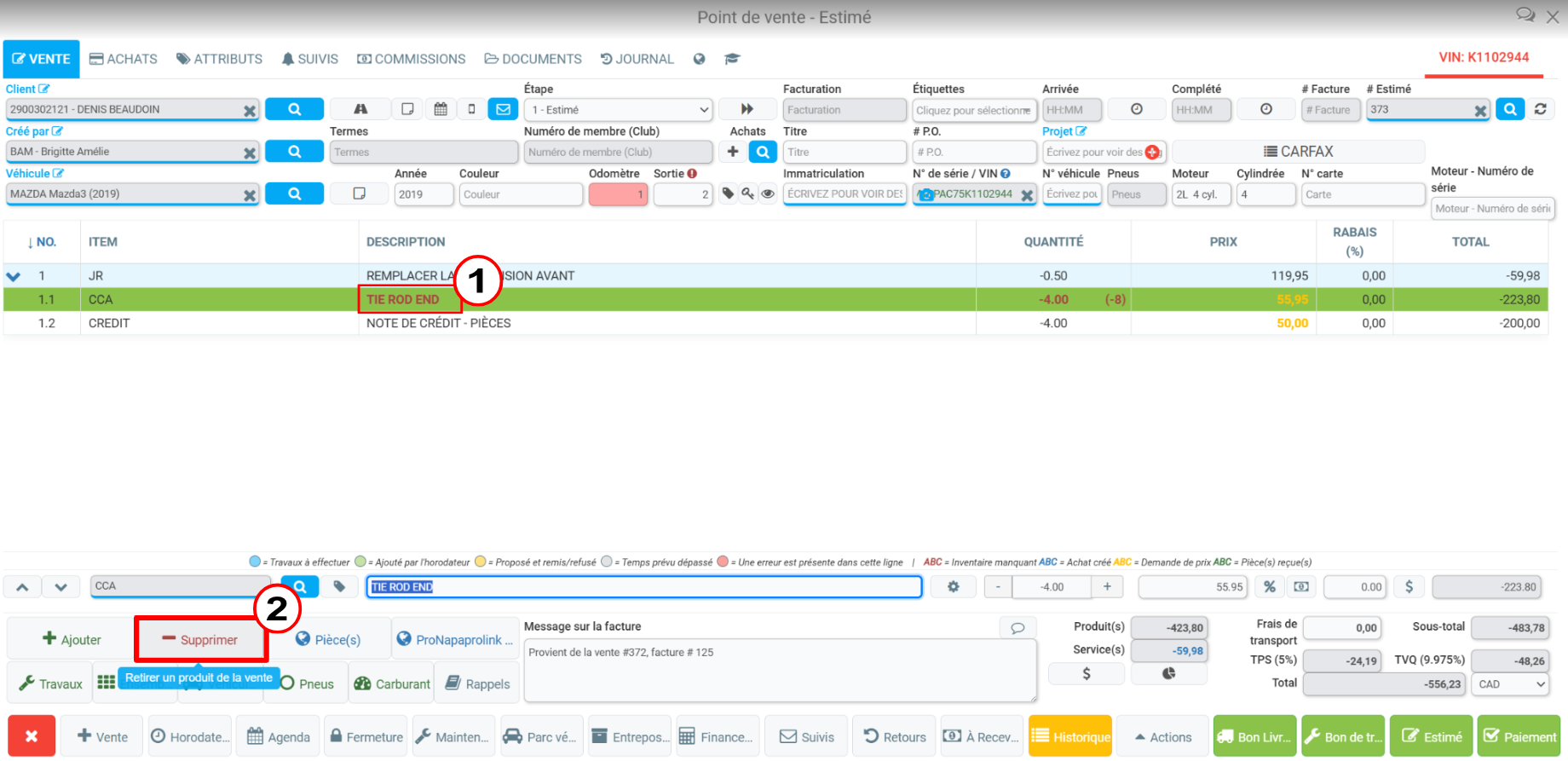Sort by the NO. column header
Viewport: 1568px width, 761px height.
[42, 242]
